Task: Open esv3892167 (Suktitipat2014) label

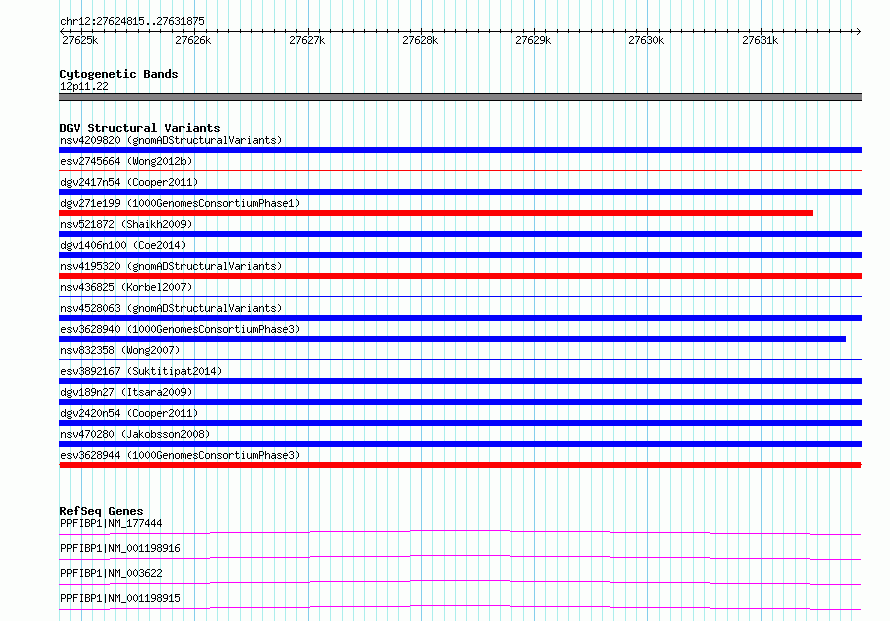Action: coord(141,371)
